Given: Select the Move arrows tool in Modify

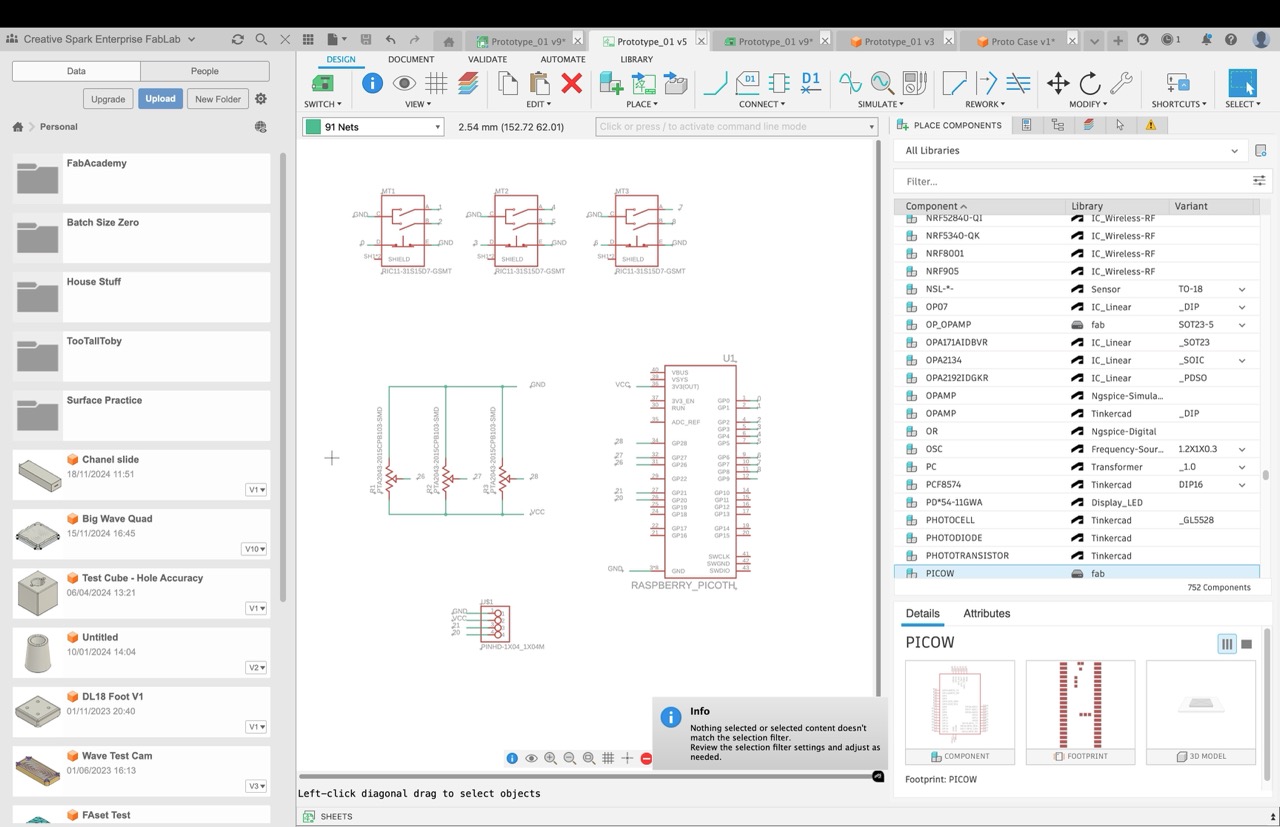Looking at the screenshot, I should tap(1057, 83).
